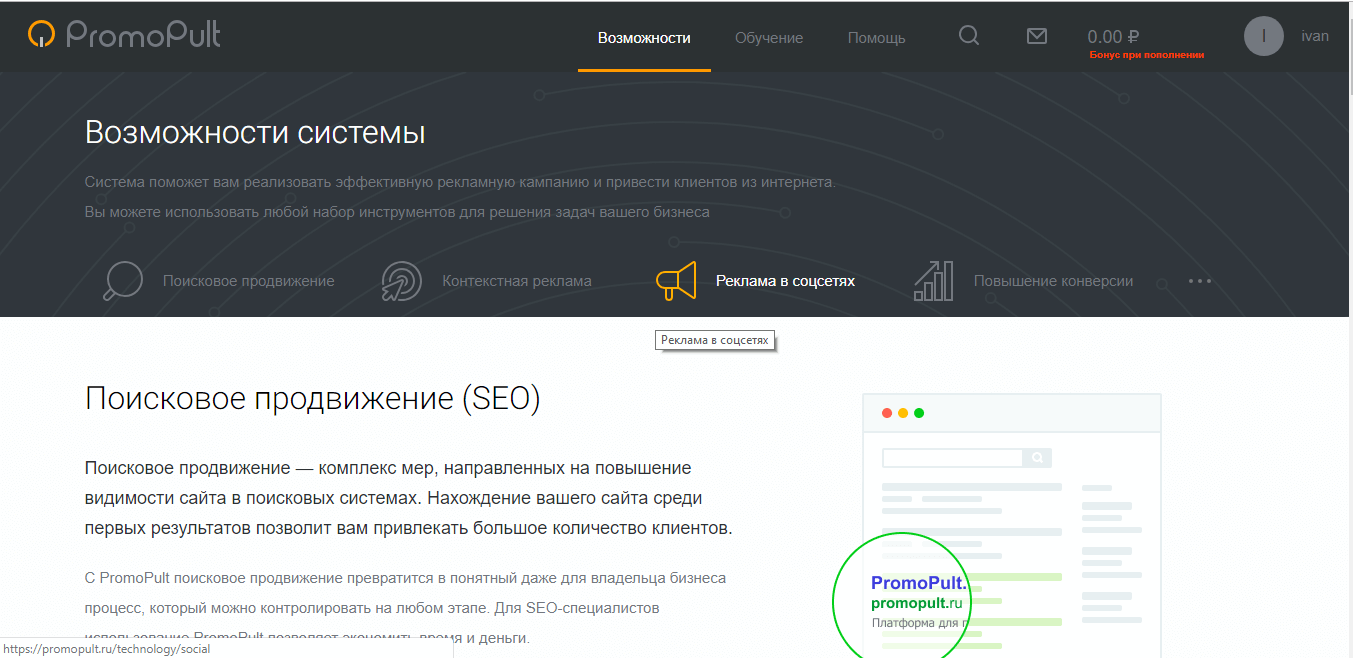This screenshot has height=658, width=1353.
Task: Click the target icon for Контекстная реклама
Action: pos(401,281)
